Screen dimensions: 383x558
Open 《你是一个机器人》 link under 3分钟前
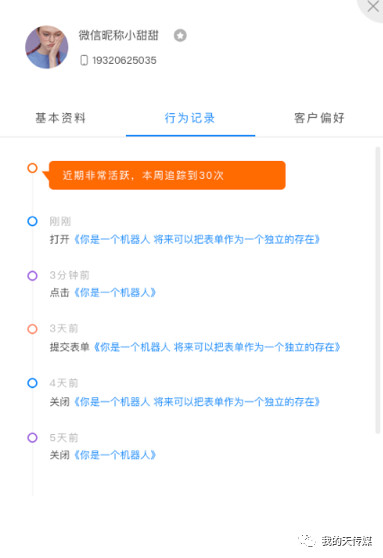(x=115, y=293)
